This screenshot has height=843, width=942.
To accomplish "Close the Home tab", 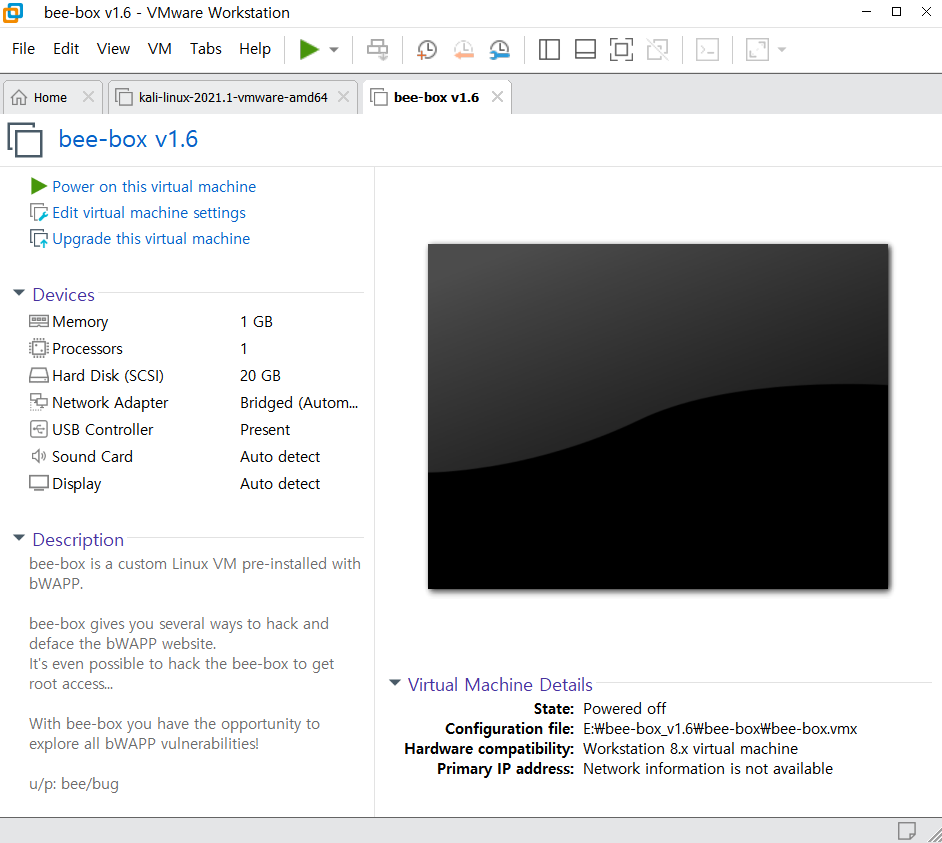I will tap(88, 97).
